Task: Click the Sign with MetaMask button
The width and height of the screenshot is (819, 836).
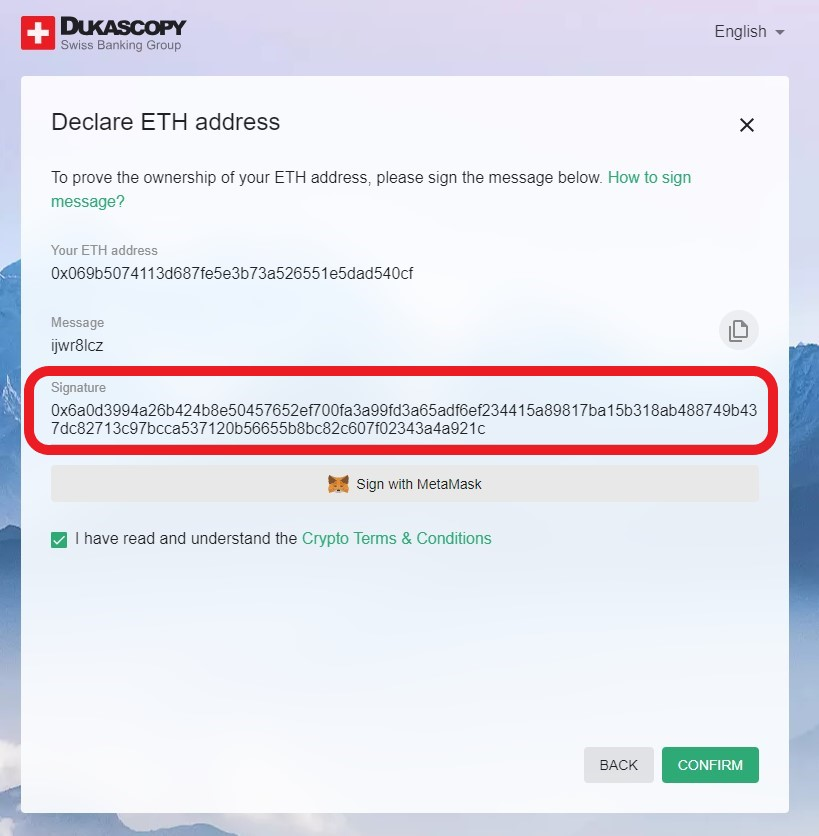Action: tap(405, 484)
